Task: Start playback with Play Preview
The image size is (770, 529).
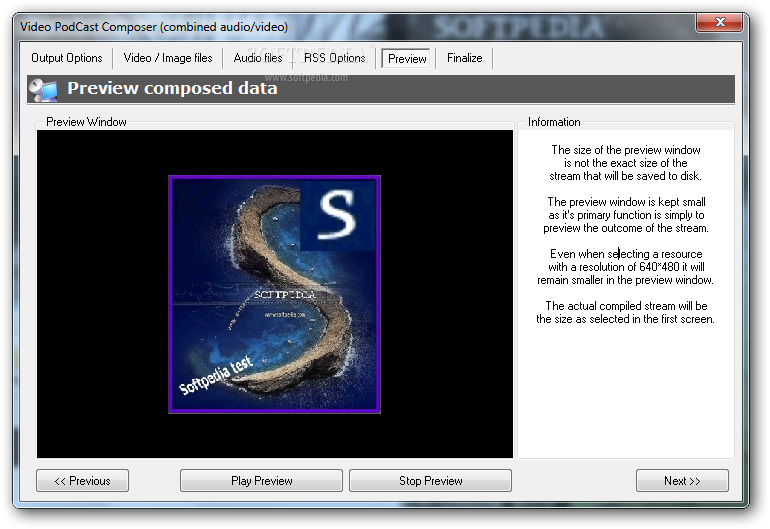Action: tap(261, 480)
